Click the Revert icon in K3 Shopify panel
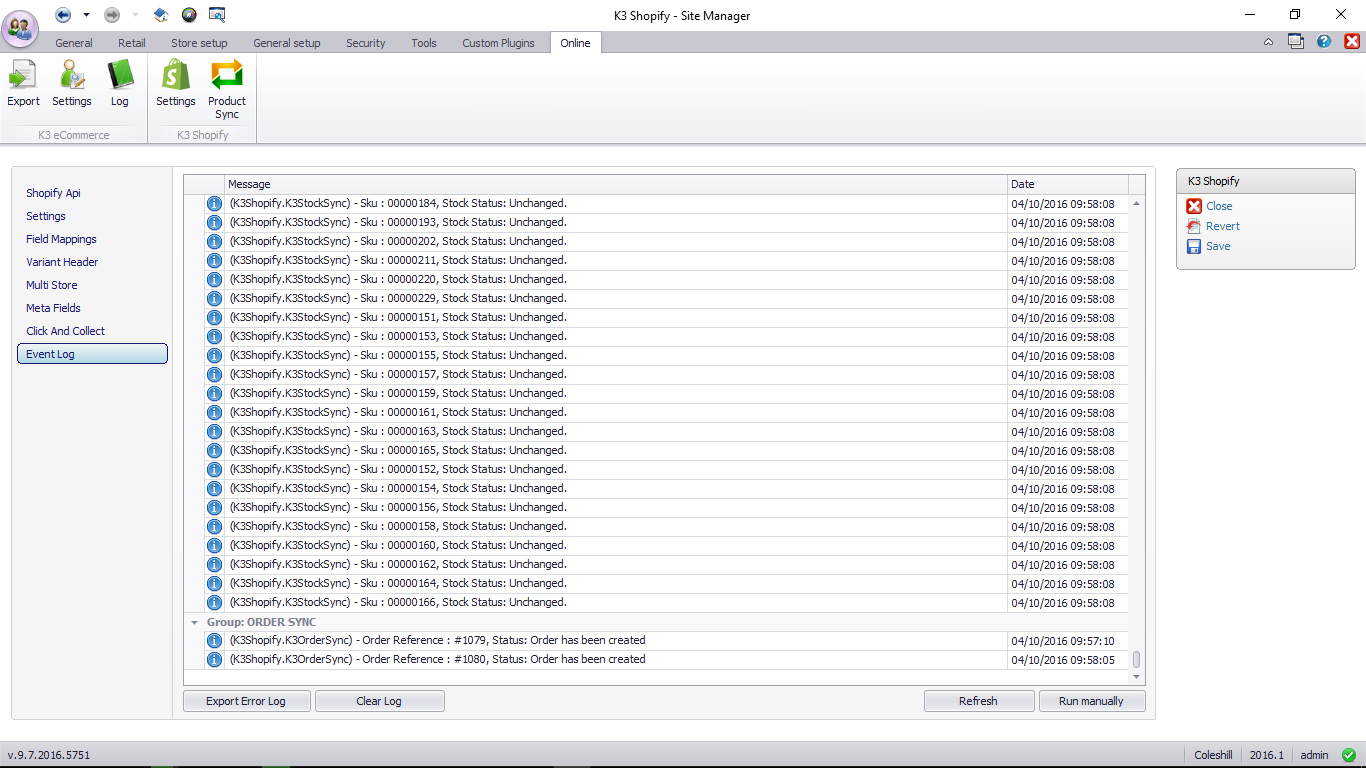 (x=1194, y=226)
